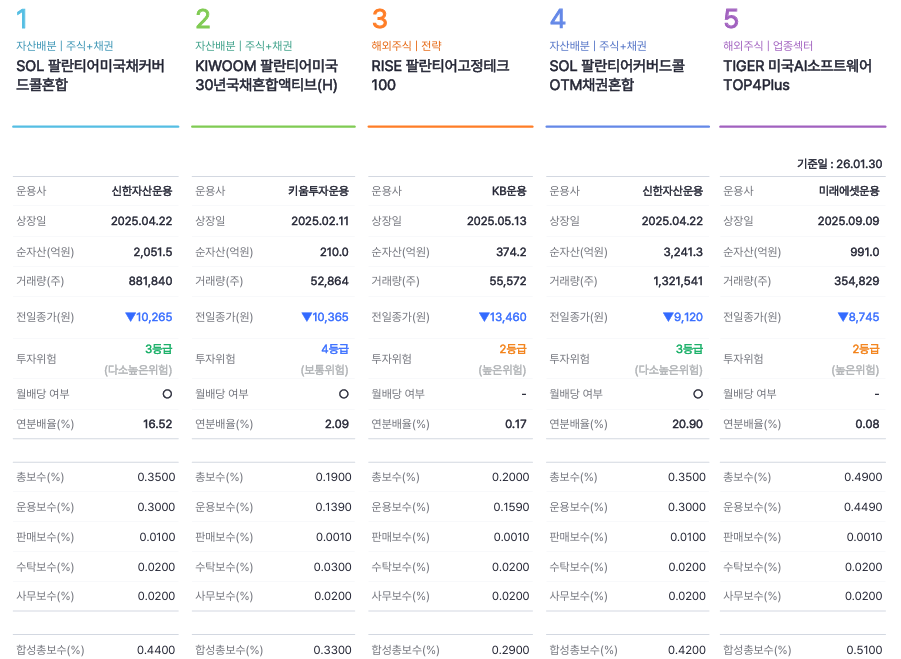The height and width of the screenshot is (659, 901).
Task: Click the rank number 1 heading
Action: (22, 19)
